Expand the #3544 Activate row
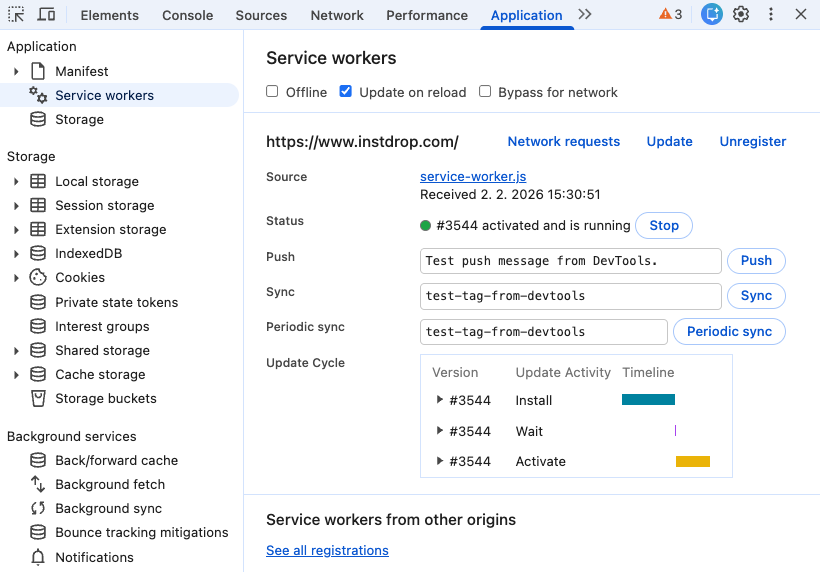 point(440,461)
